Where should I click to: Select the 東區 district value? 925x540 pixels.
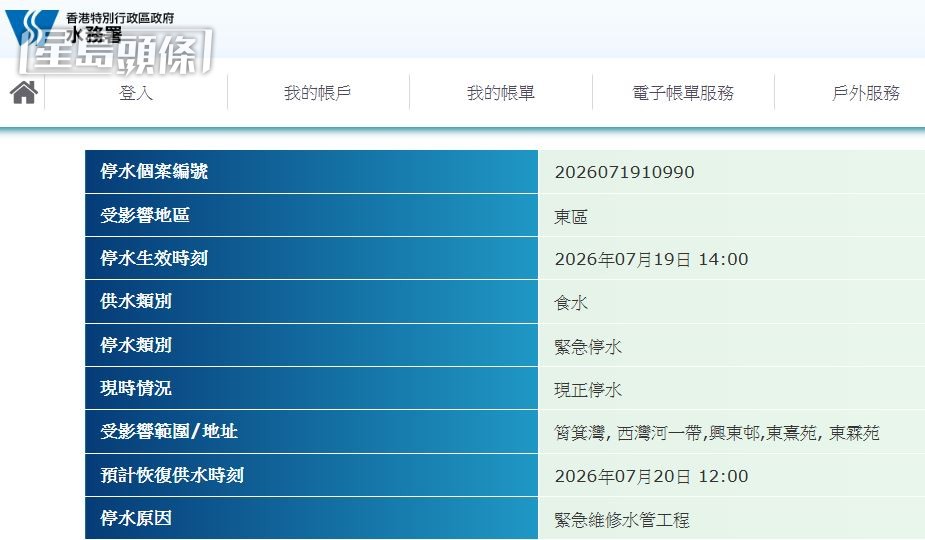point(570,217)
